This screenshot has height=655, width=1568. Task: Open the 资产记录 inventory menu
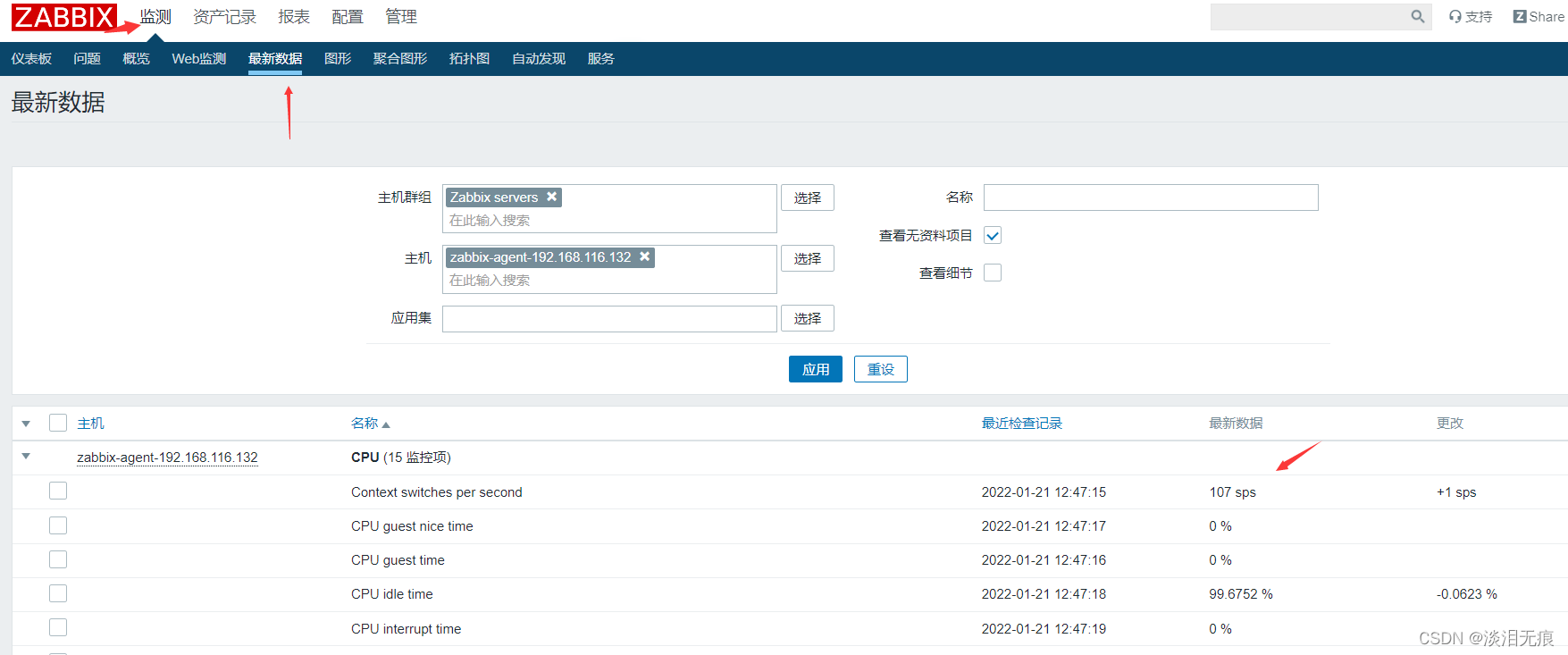coord(224,17)
